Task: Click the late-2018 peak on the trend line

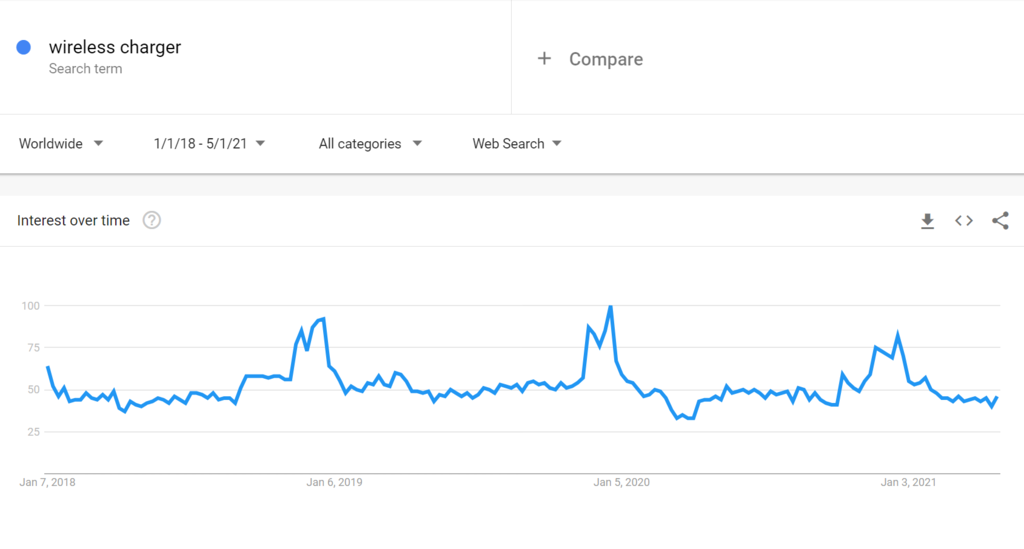Action: point(324,319)
